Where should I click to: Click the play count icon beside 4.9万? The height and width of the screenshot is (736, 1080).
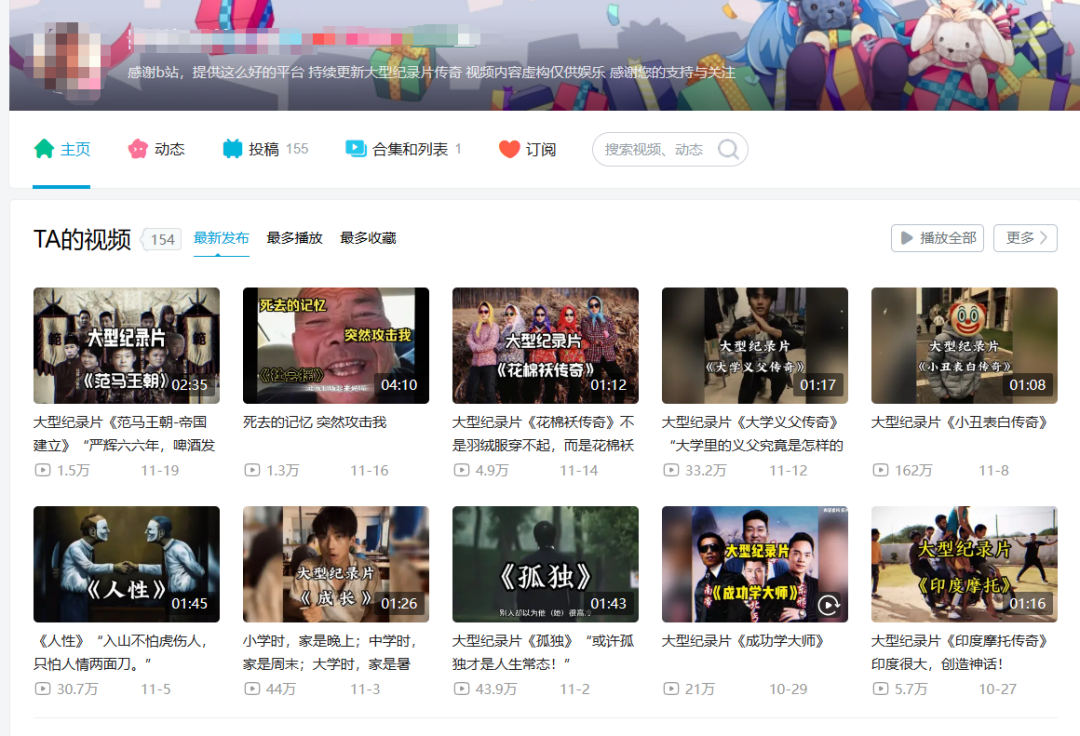tap(461, 470)
